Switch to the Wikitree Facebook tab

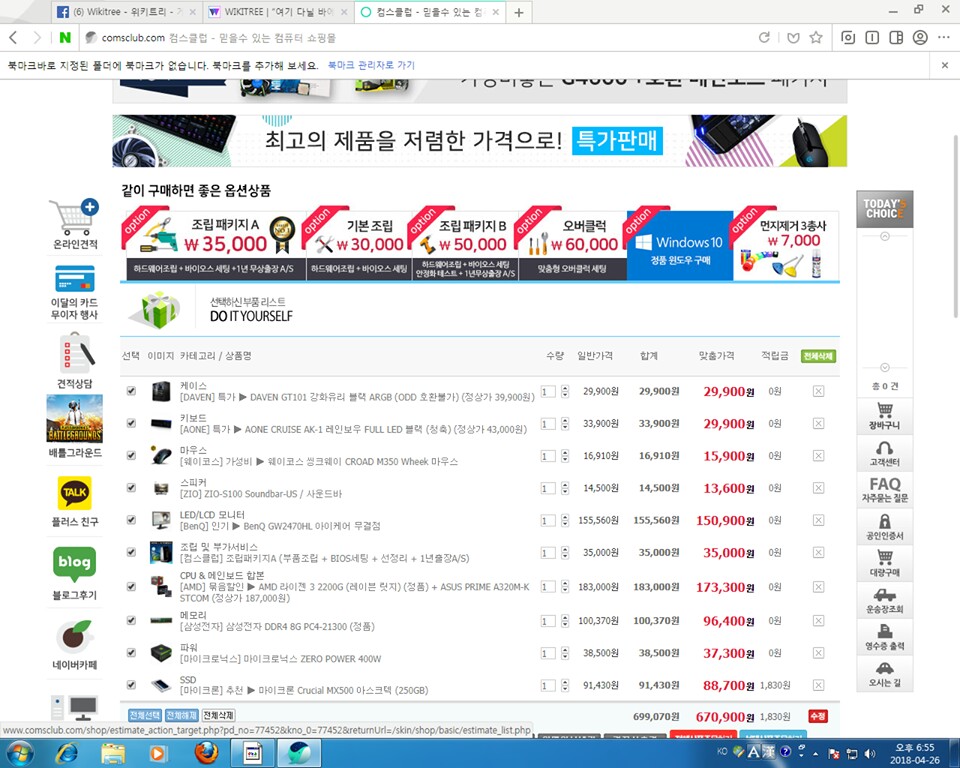click(125, 12)
